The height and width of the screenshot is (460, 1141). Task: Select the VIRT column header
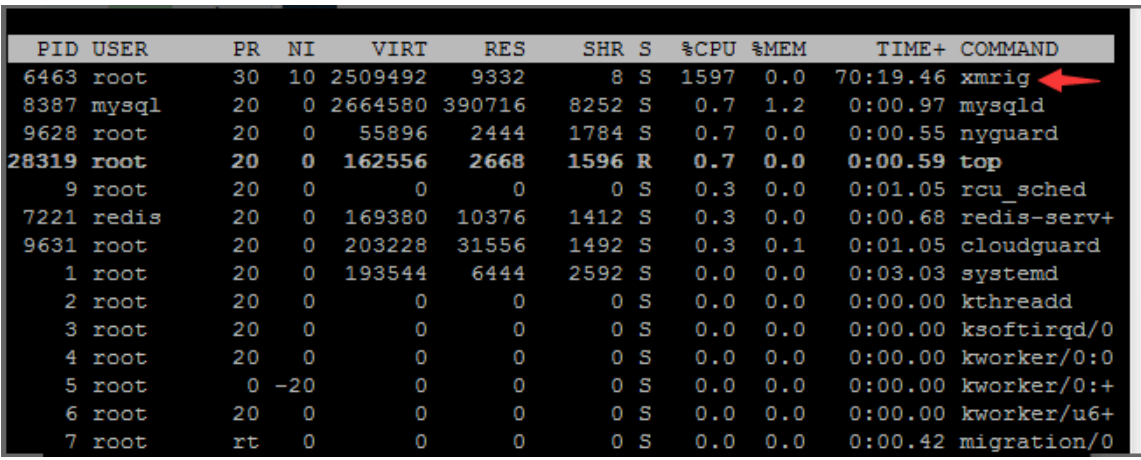pyautogui.click(x=398, y=49)
